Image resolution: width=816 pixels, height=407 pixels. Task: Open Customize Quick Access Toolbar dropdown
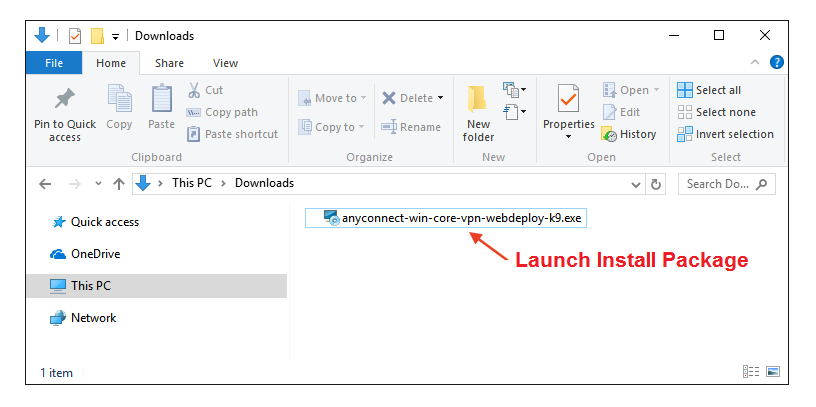click(116, 36)
